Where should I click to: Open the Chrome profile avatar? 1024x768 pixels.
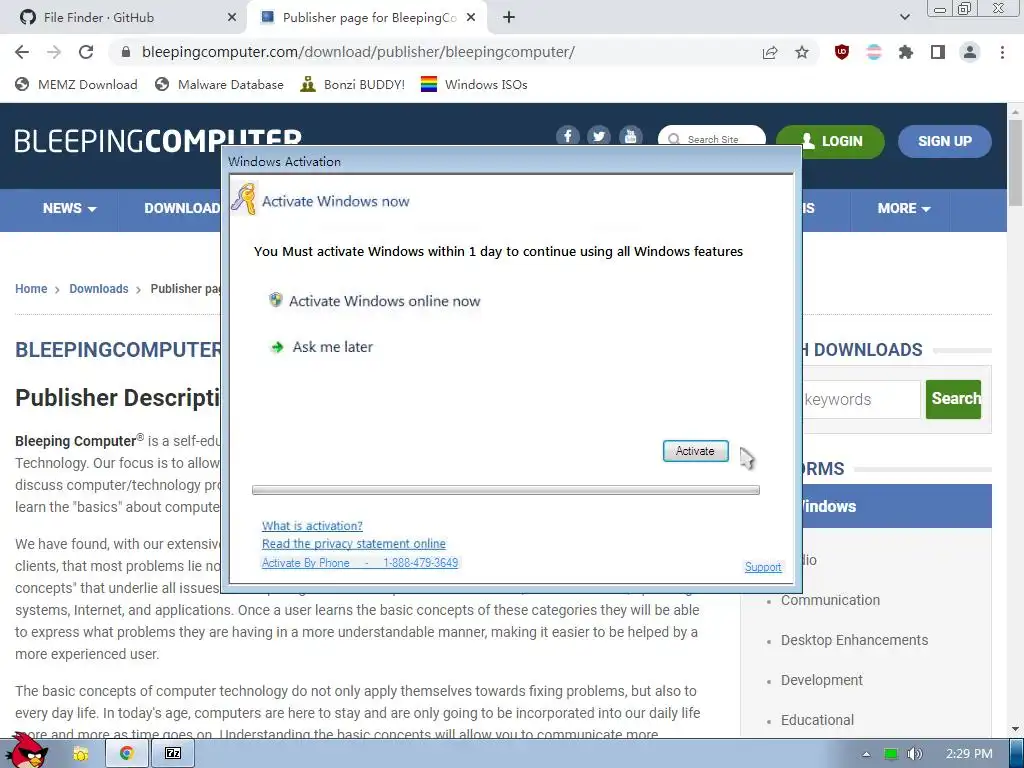(x=970, y=52)
